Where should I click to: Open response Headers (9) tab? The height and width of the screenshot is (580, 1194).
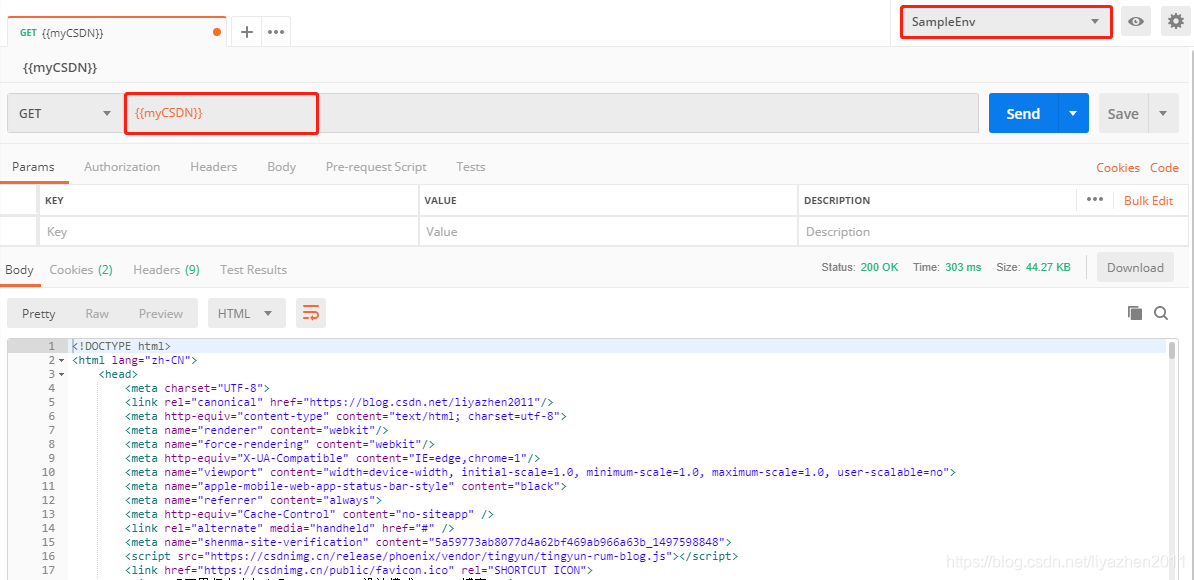[166, 269]
